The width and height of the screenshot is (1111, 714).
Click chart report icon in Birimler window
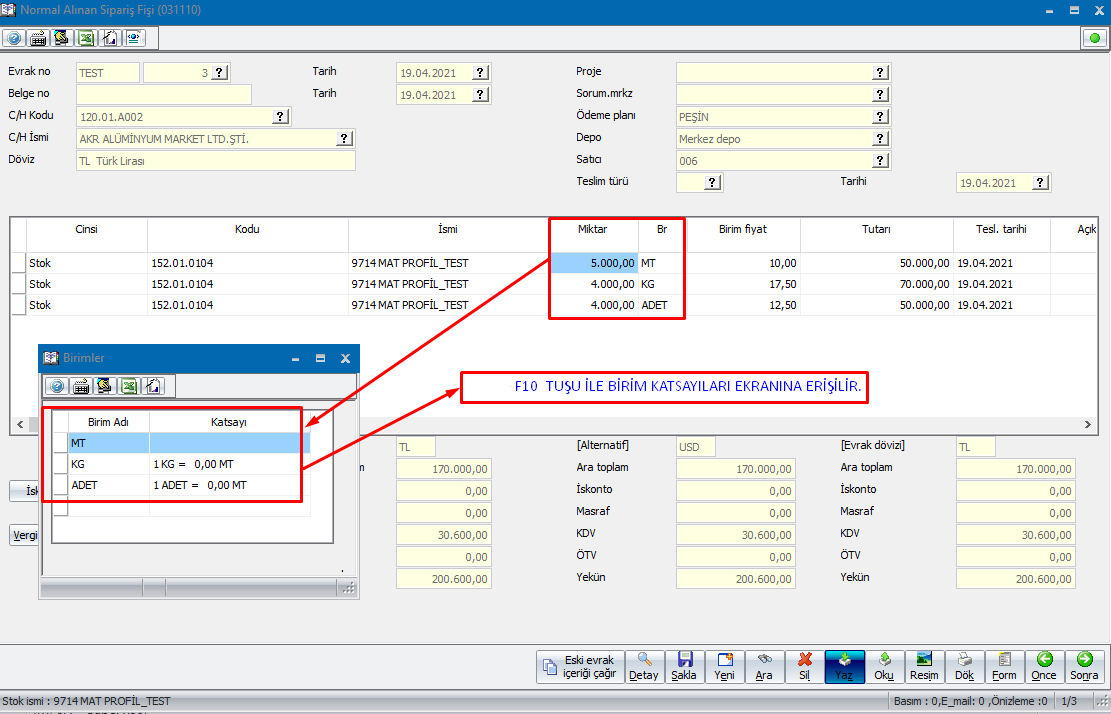tap(153, 386)
